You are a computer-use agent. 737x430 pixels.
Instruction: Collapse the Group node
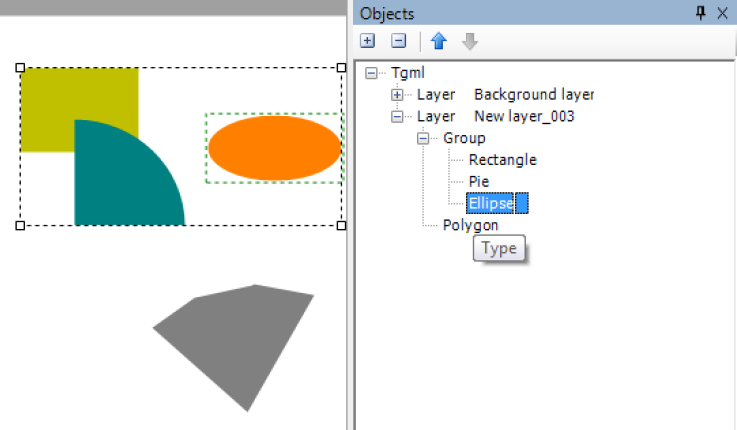(x=423, y=138)
